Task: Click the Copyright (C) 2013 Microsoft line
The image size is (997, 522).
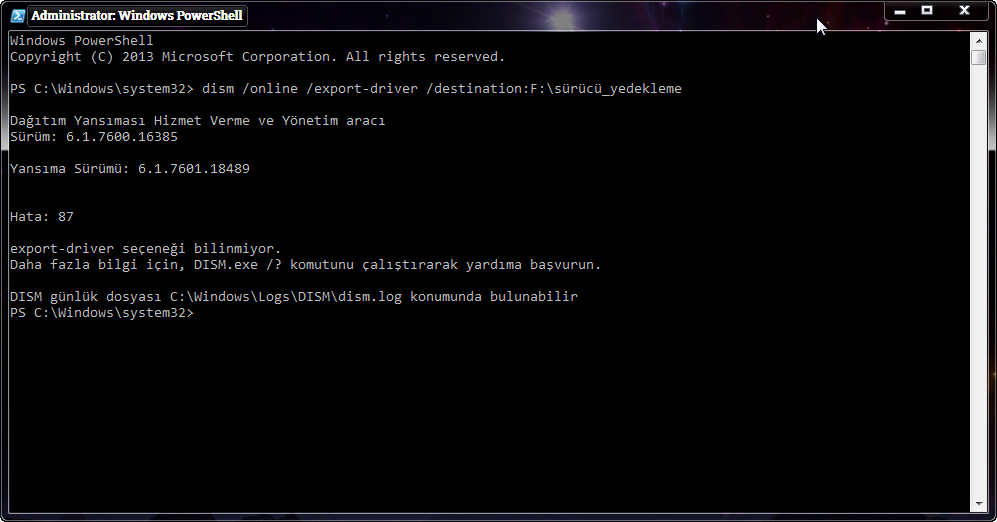Action: click(258, 57)
